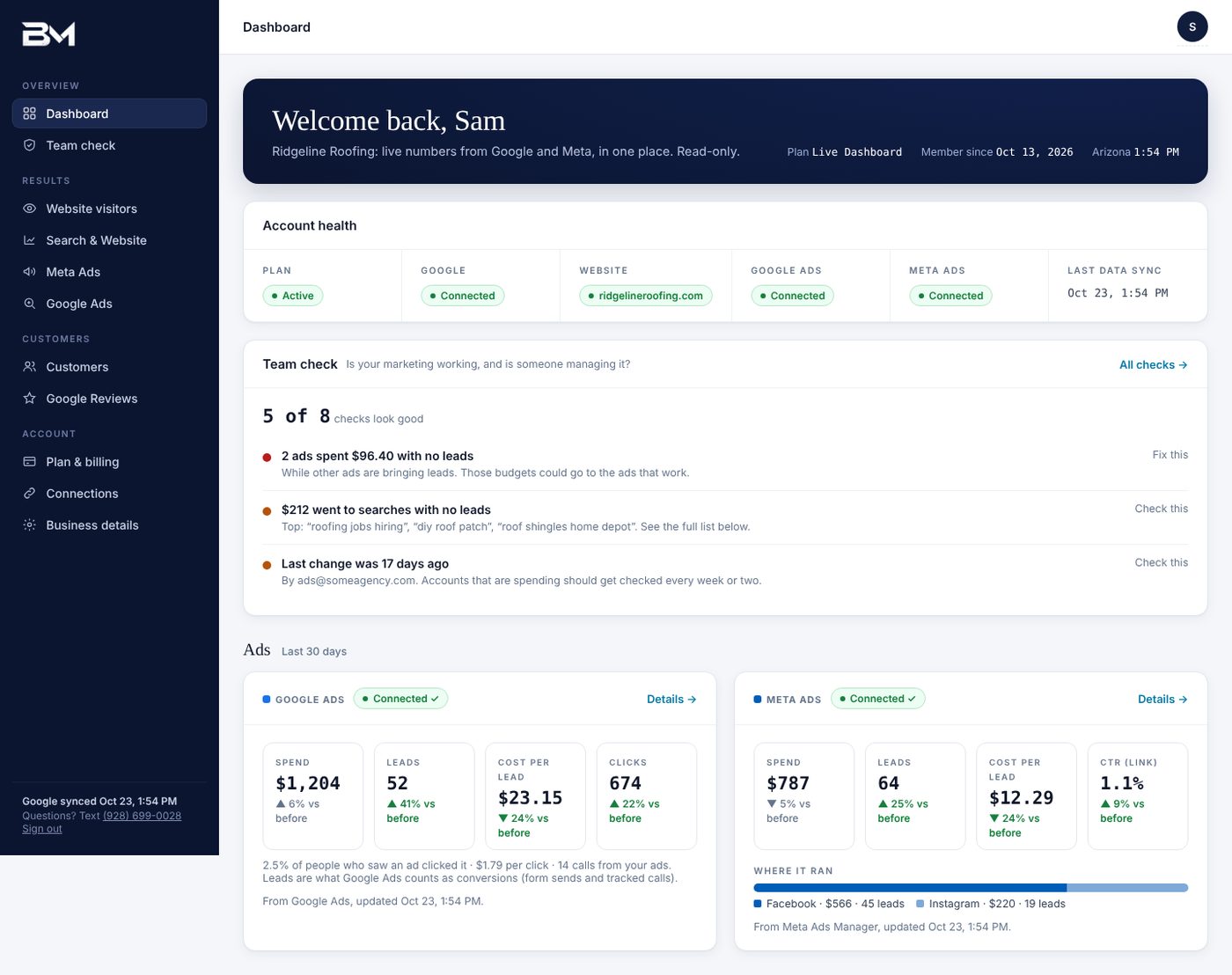Select Google Reviews in sidebar
This screenshot has width=1232, height=975.
pyautogui.click(x=109, y=399)
